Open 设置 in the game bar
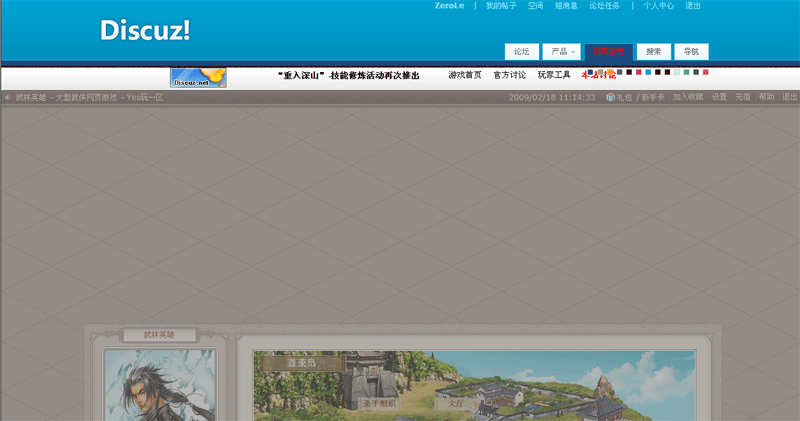 pos(719,97)
